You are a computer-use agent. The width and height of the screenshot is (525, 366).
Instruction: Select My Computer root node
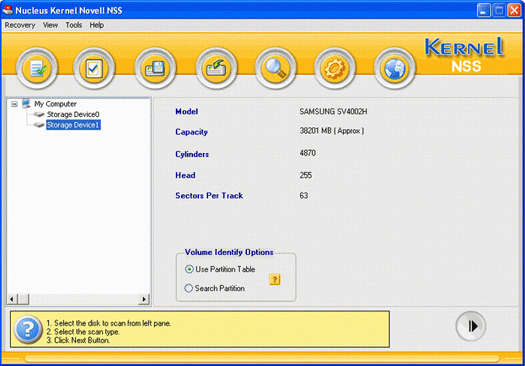click(55, 104)
